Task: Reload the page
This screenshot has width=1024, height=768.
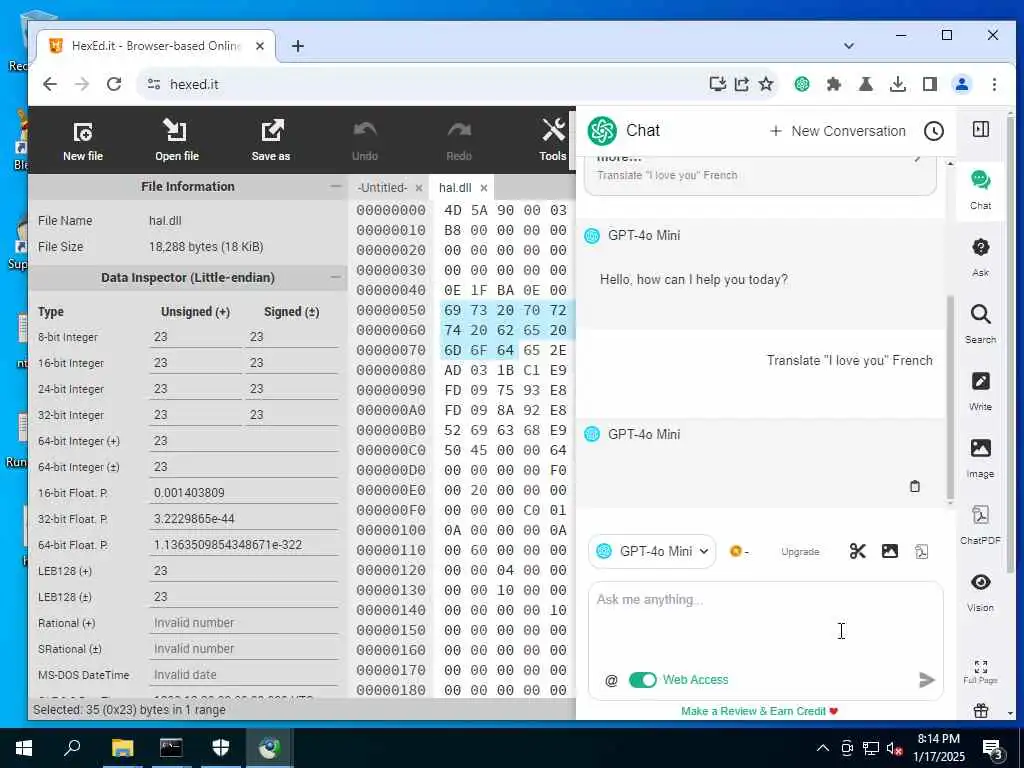Action: pyautogui.click(x=114, y=84)
